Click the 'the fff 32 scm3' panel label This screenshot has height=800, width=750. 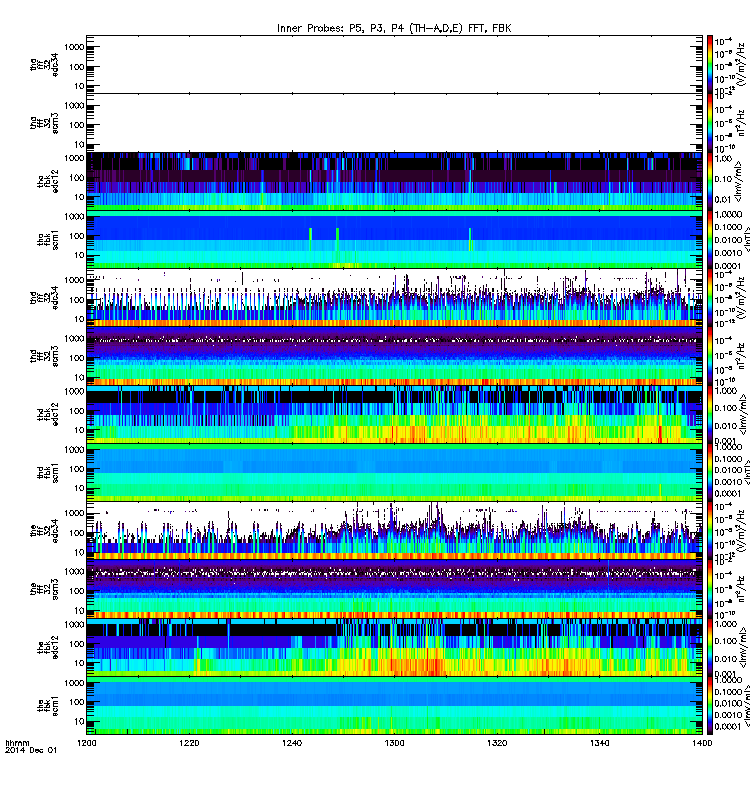coord(44,589)
